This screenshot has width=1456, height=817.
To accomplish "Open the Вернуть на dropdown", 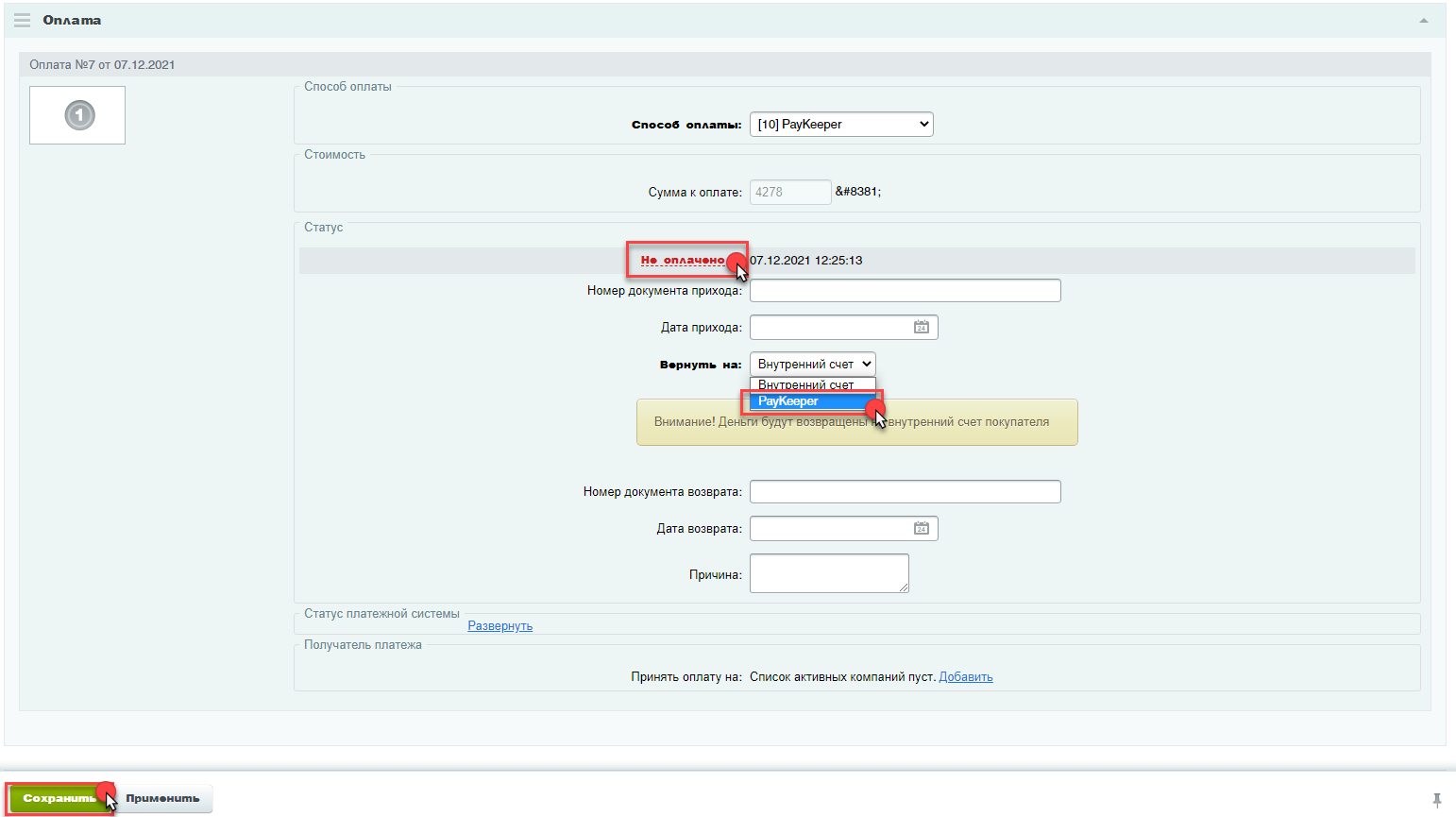I will point(812,365).
